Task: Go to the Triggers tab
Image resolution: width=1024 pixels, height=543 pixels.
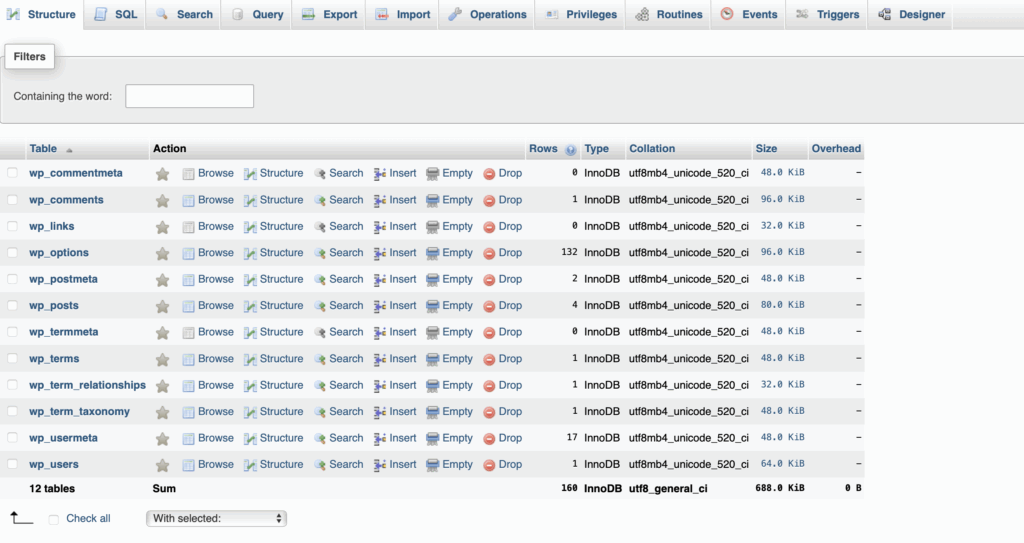Action: [827, 14]
